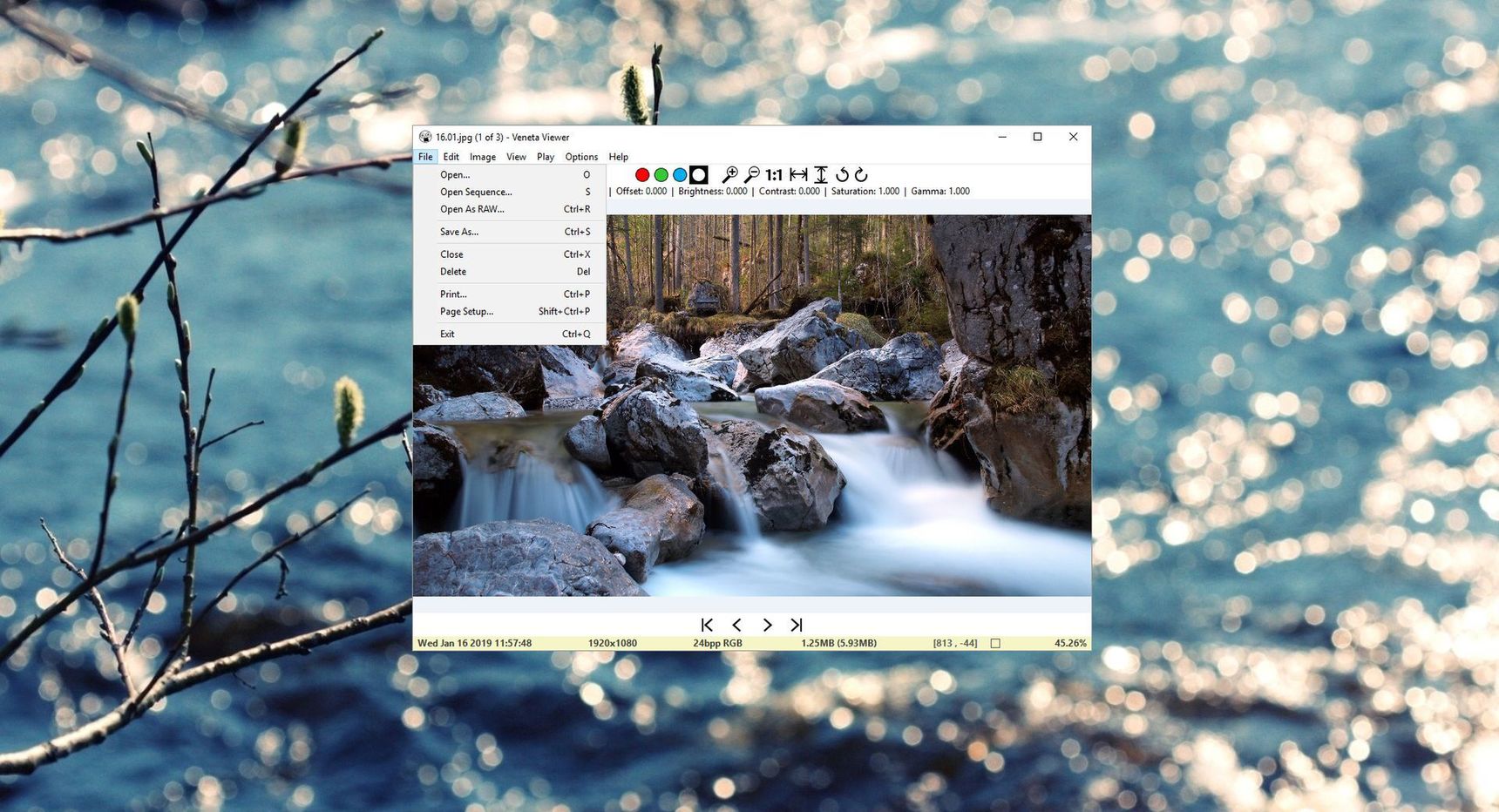1499x812 pixels.
Task: Choose Open Sequence... entry
Action: pyautogui.click(x=510, y=193)
